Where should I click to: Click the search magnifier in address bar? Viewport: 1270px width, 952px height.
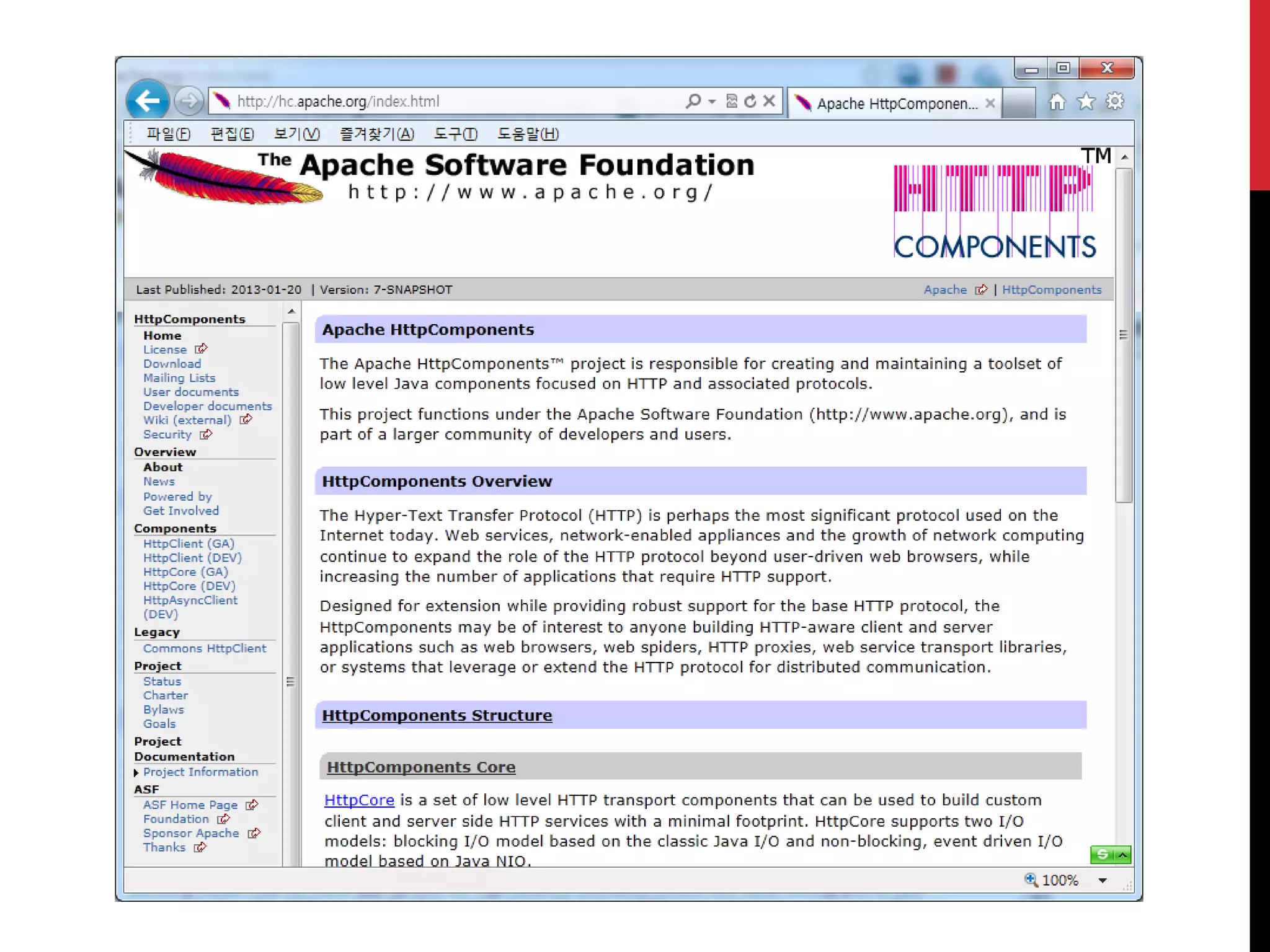pyautogui.click(x=693, y=101)
